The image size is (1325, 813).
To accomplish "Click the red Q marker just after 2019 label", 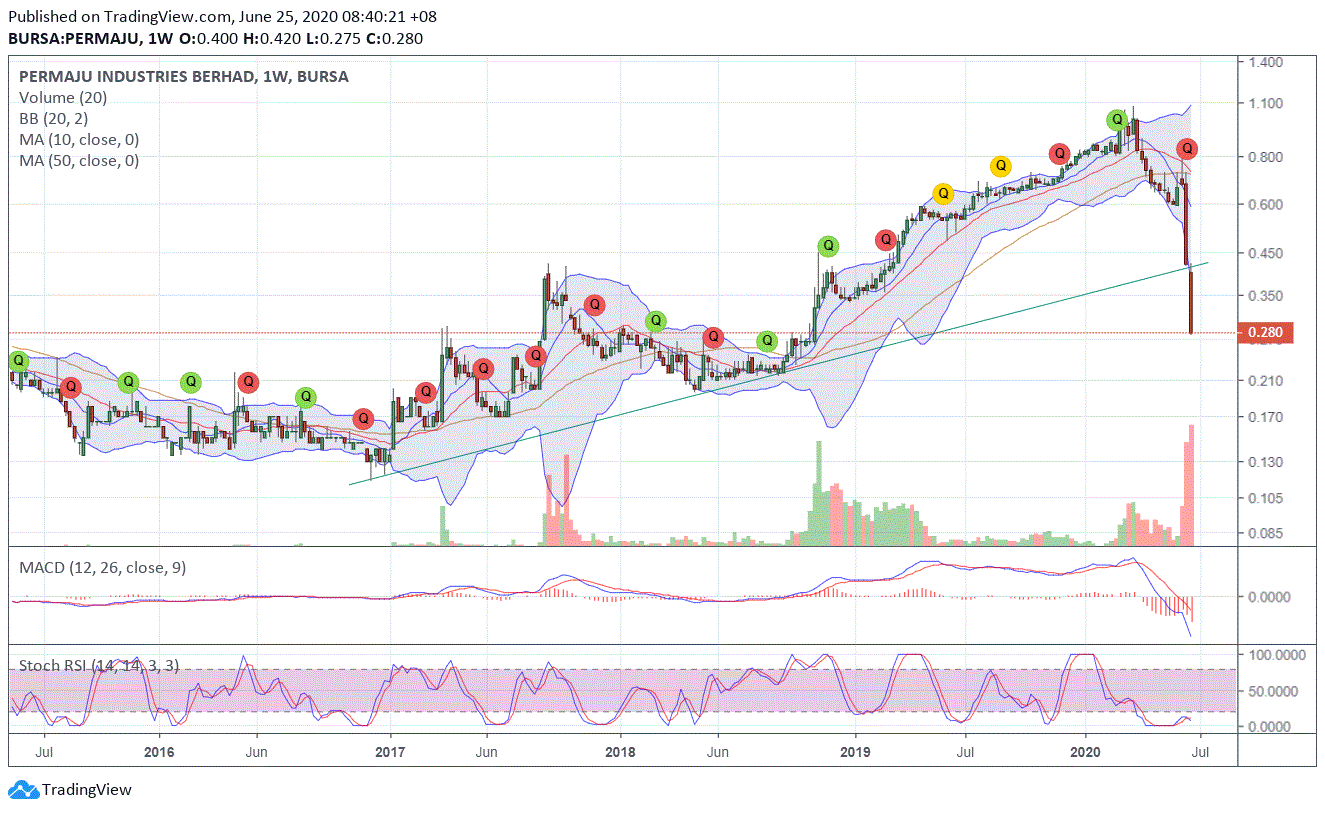I will [885, 240].
